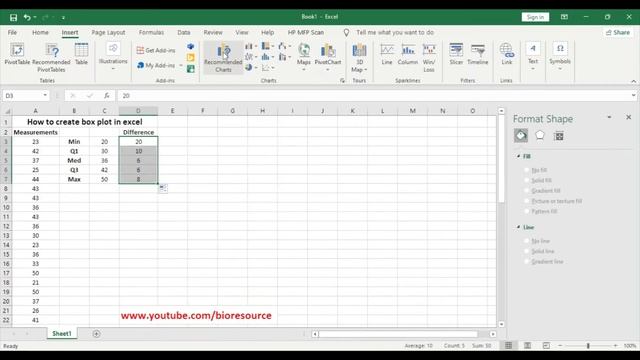Close the Format Shape pane

(x=629, y=118)
